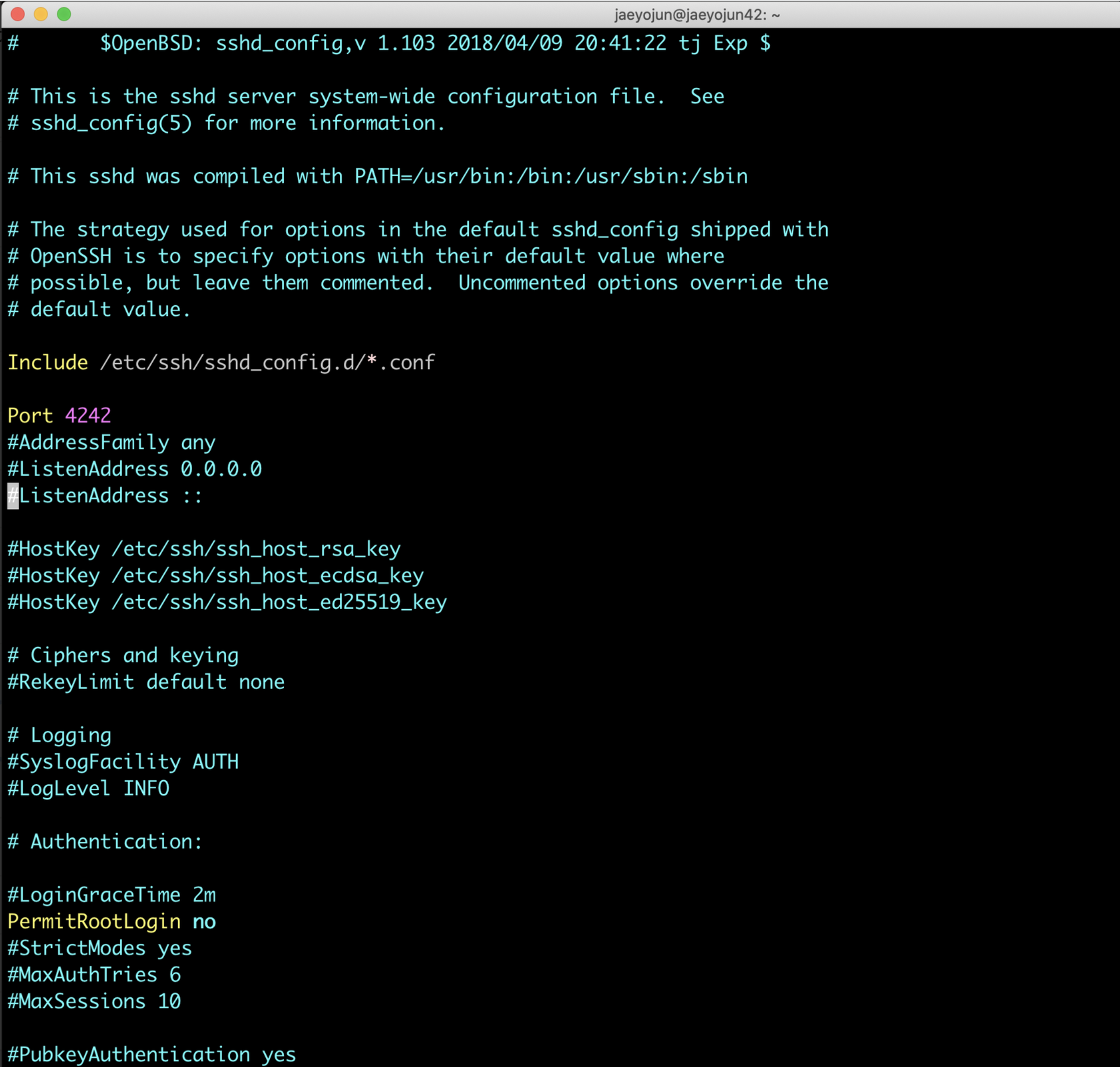The height and width of the screenshot is (1067, 1120).
Task: Click the word Include
Action: coord(48,363)
